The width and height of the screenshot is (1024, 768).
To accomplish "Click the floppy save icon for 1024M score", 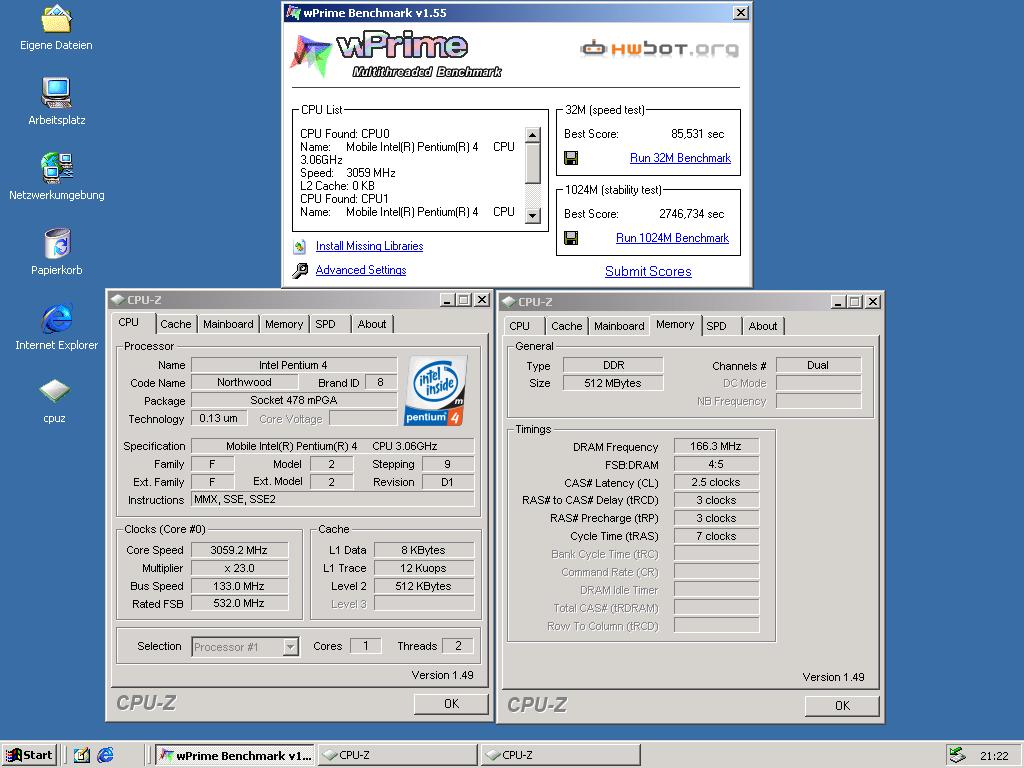I will 571,238.
